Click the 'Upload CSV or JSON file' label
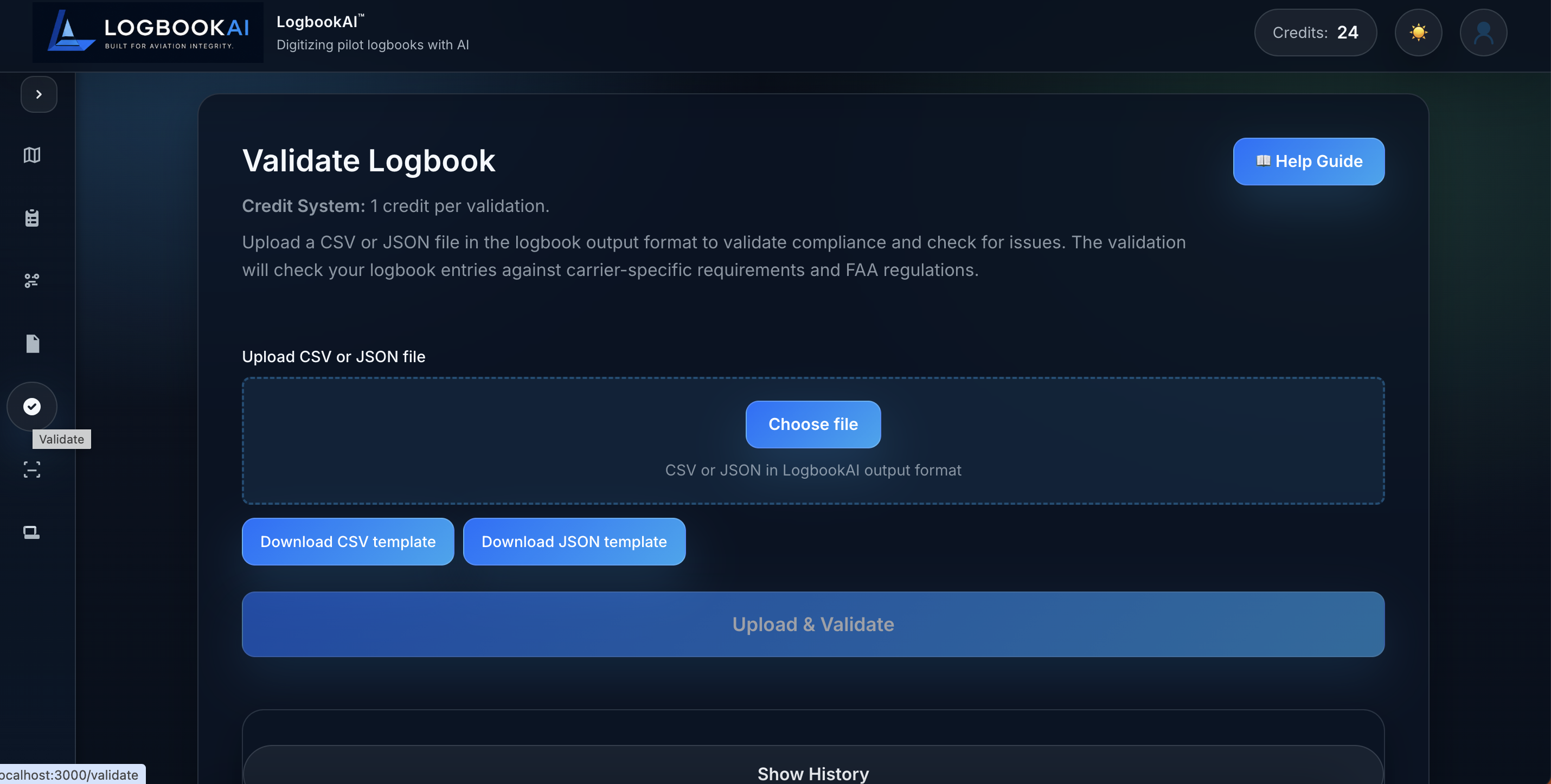 point(334,356)
